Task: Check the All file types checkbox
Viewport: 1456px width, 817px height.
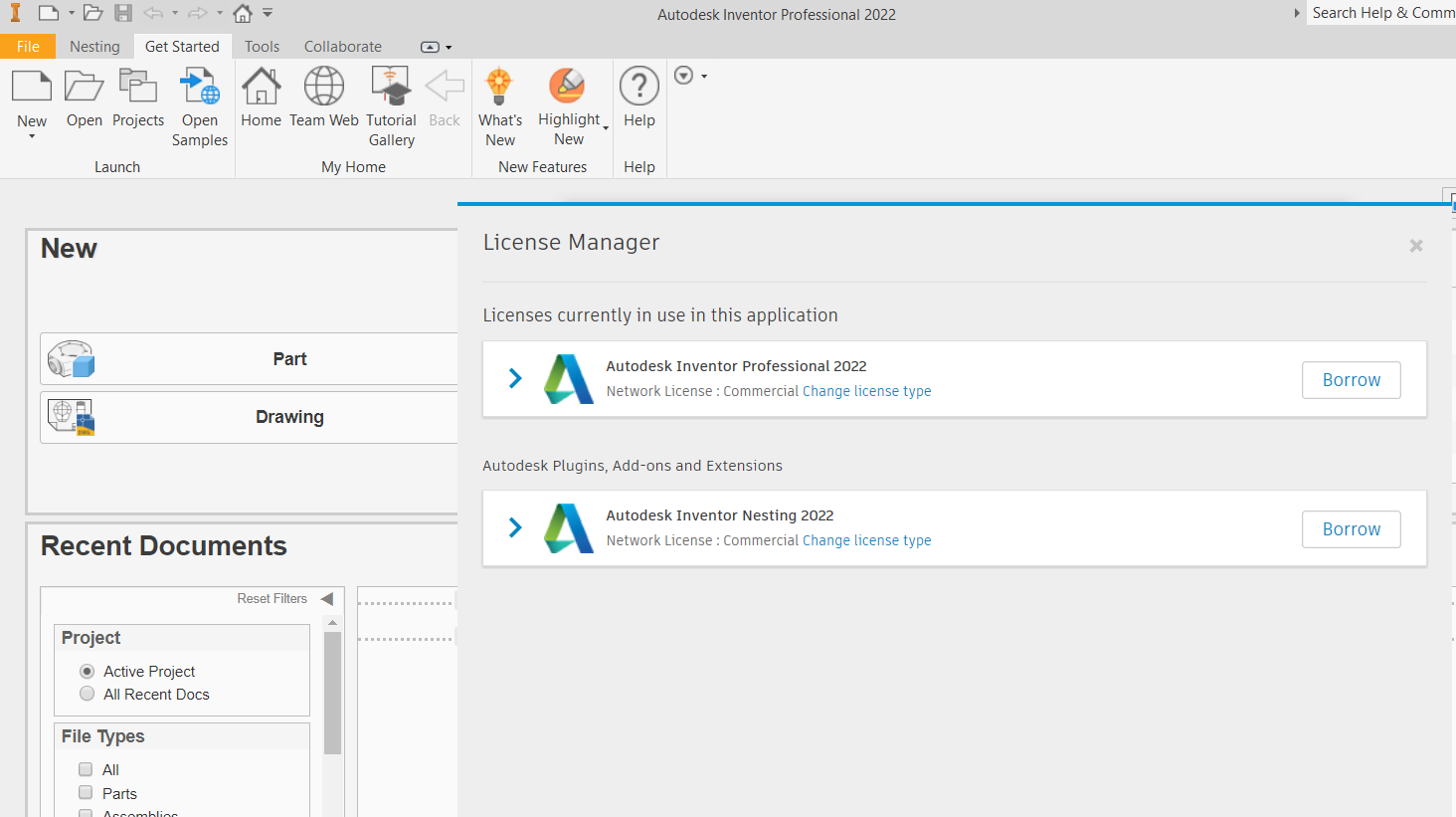Action: coord(86,769)
